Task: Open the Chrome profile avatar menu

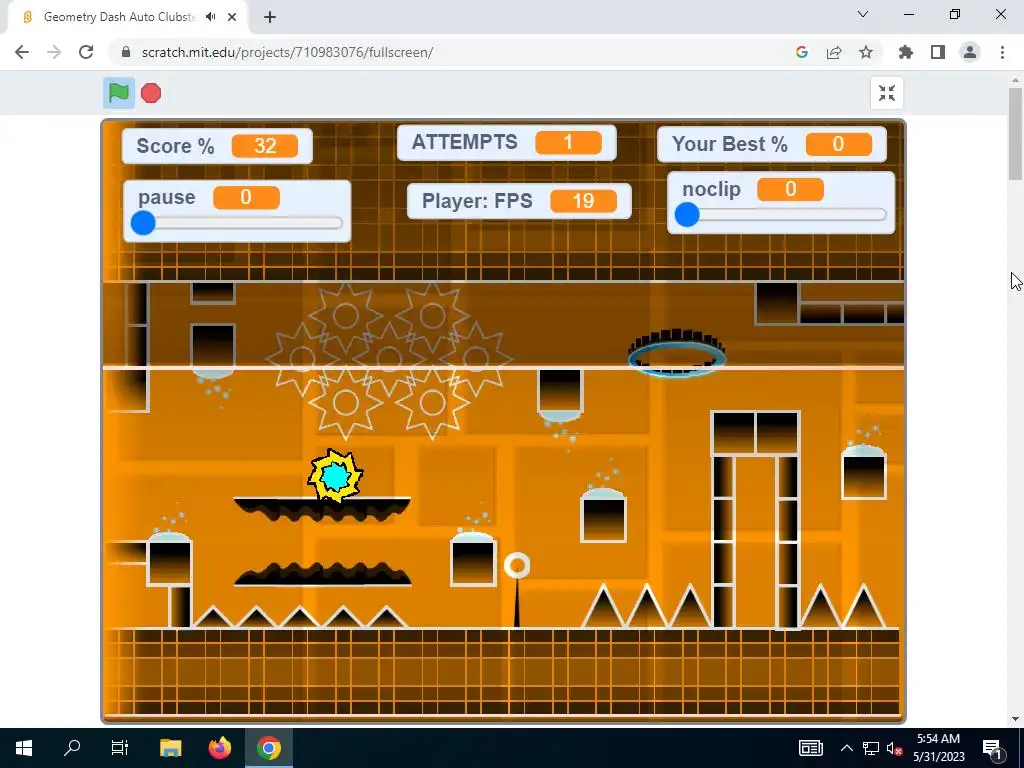Action: [970, 52]
